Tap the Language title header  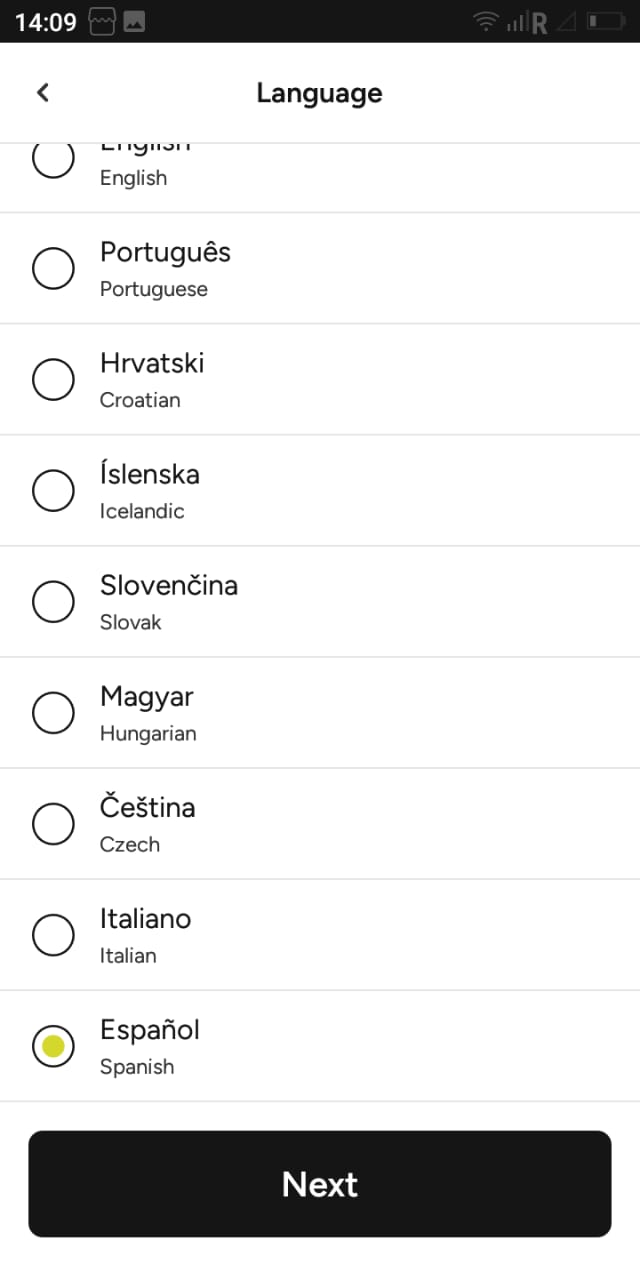tap(319, 93)
